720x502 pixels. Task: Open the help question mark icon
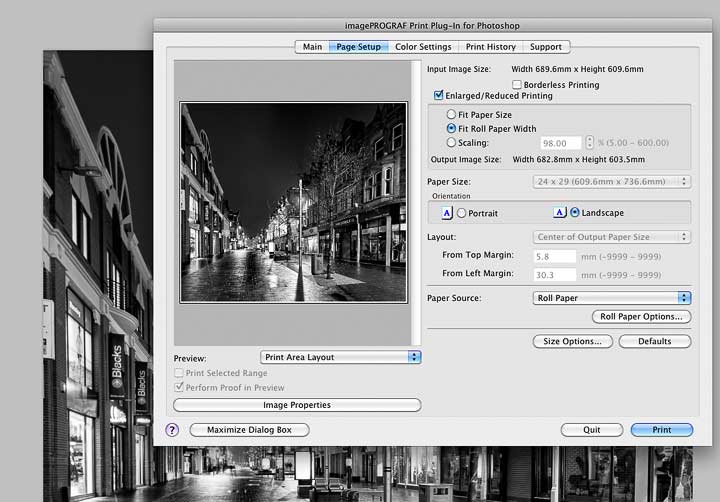(172, 430)
